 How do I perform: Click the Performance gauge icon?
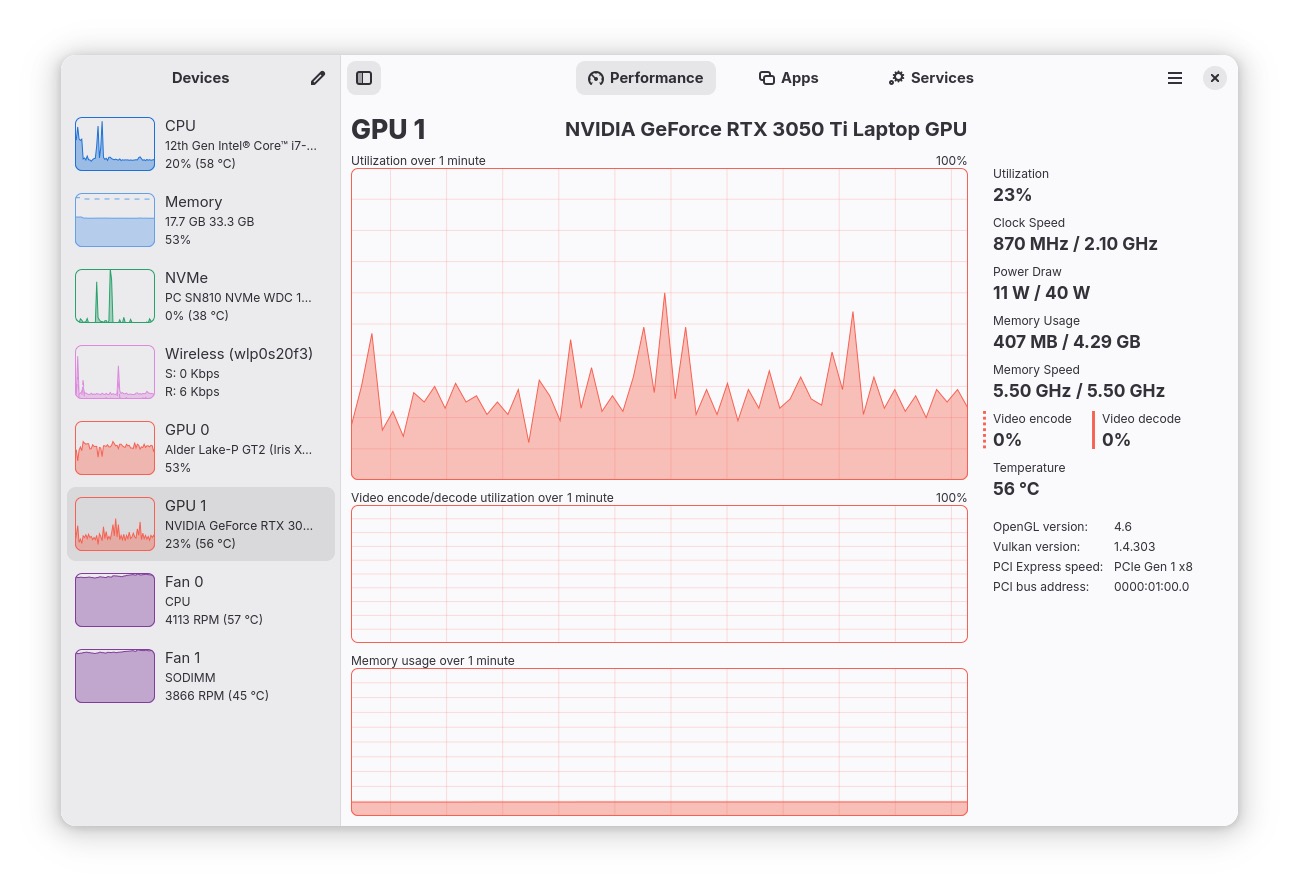tap(596, 78)
